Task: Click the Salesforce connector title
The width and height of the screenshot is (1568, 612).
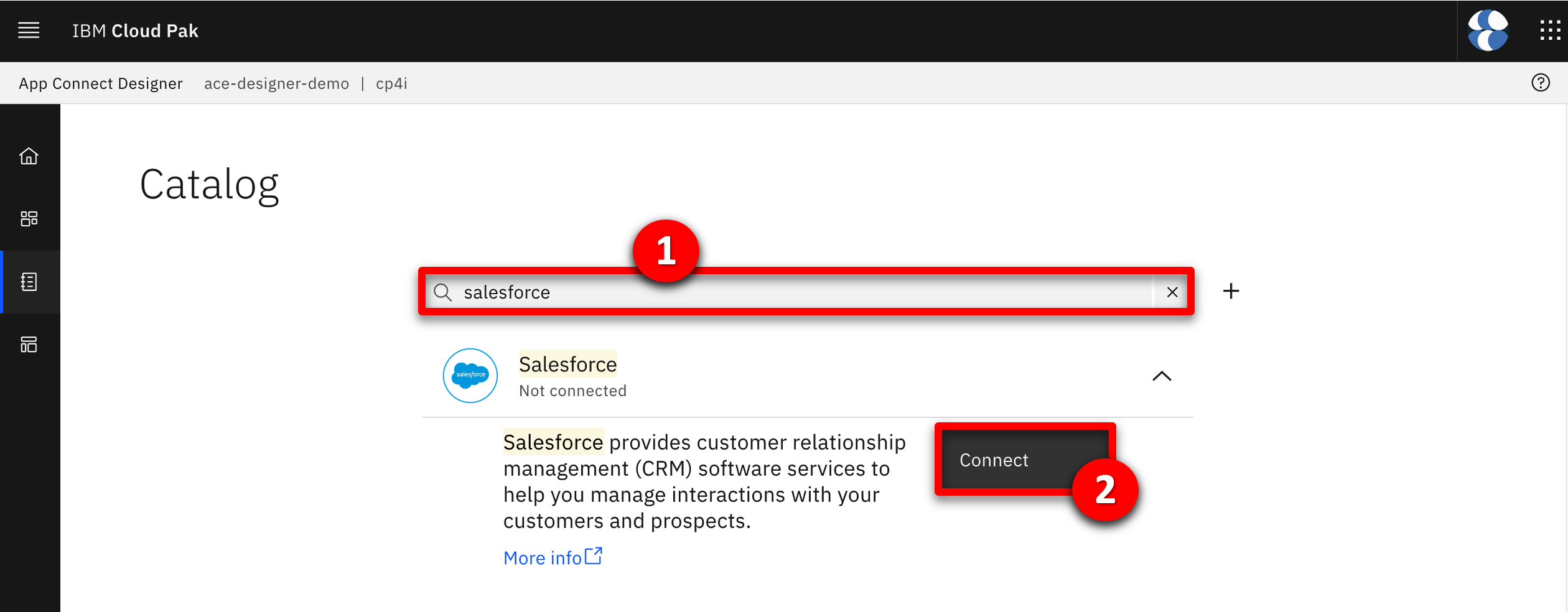Action: click(x=568, y=364)
